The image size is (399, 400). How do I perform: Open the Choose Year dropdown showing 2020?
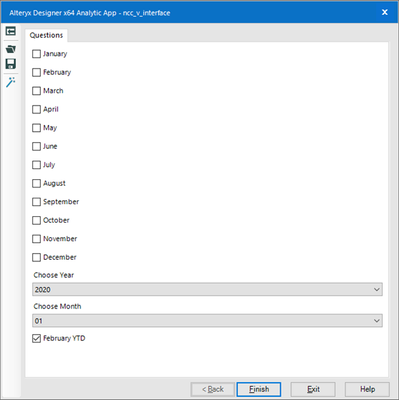click(x=207, y=289)
